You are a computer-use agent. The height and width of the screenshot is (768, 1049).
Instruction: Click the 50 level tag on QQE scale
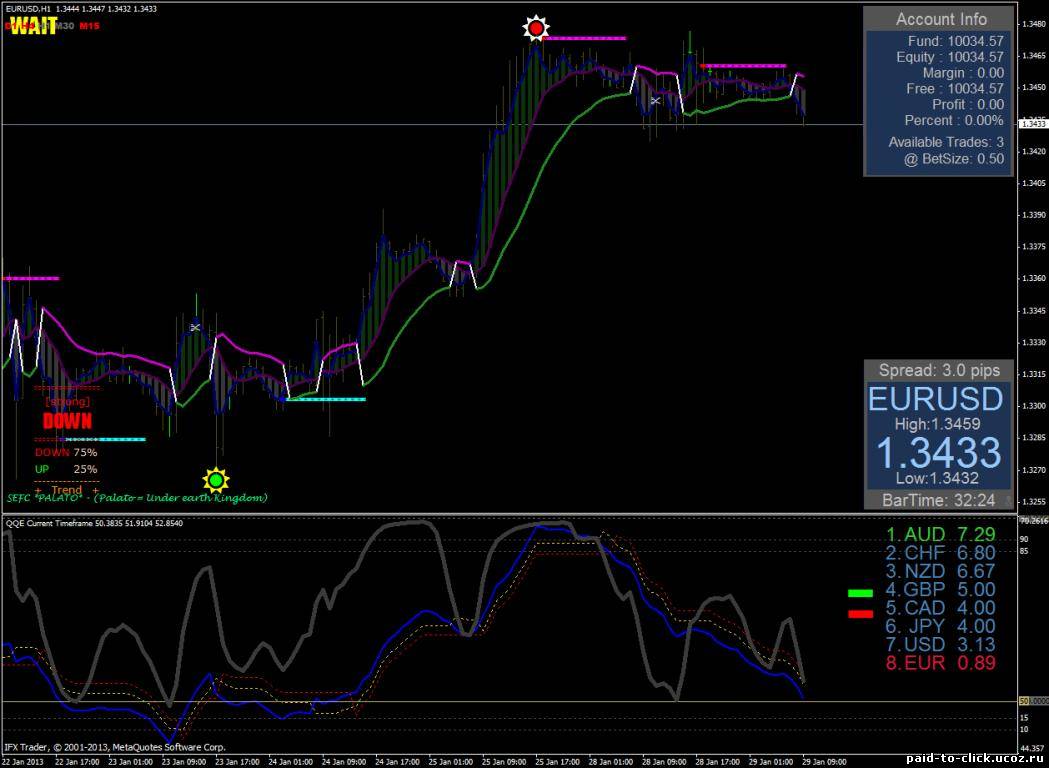(1024, 700)
